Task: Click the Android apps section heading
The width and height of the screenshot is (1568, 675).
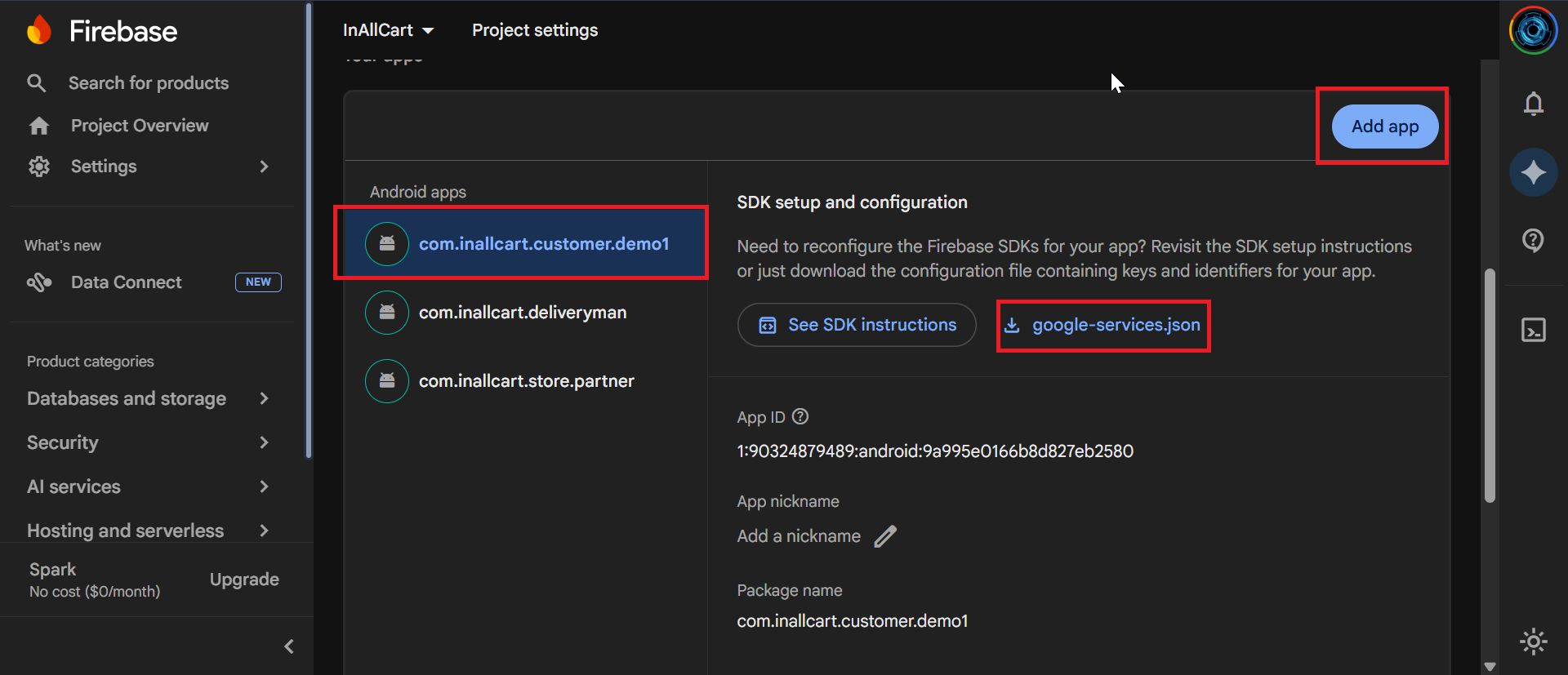Action: [418, 192]
